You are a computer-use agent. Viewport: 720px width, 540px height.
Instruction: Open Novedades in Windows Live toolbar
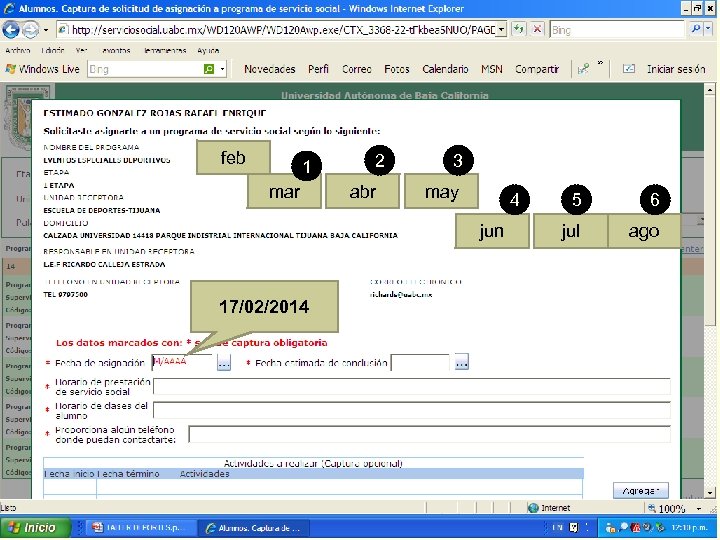point(270,69)
